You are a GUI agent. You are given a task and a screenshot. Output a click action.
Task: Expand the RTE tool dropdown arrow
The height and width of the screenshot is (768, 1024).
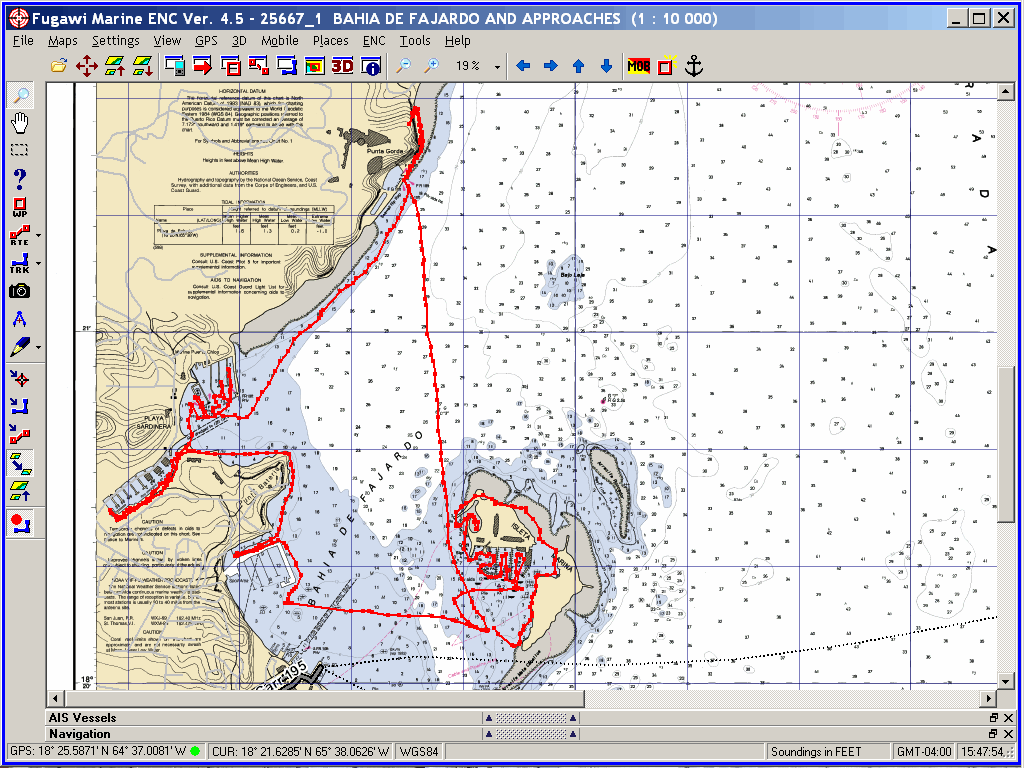(x=39, y=235)
